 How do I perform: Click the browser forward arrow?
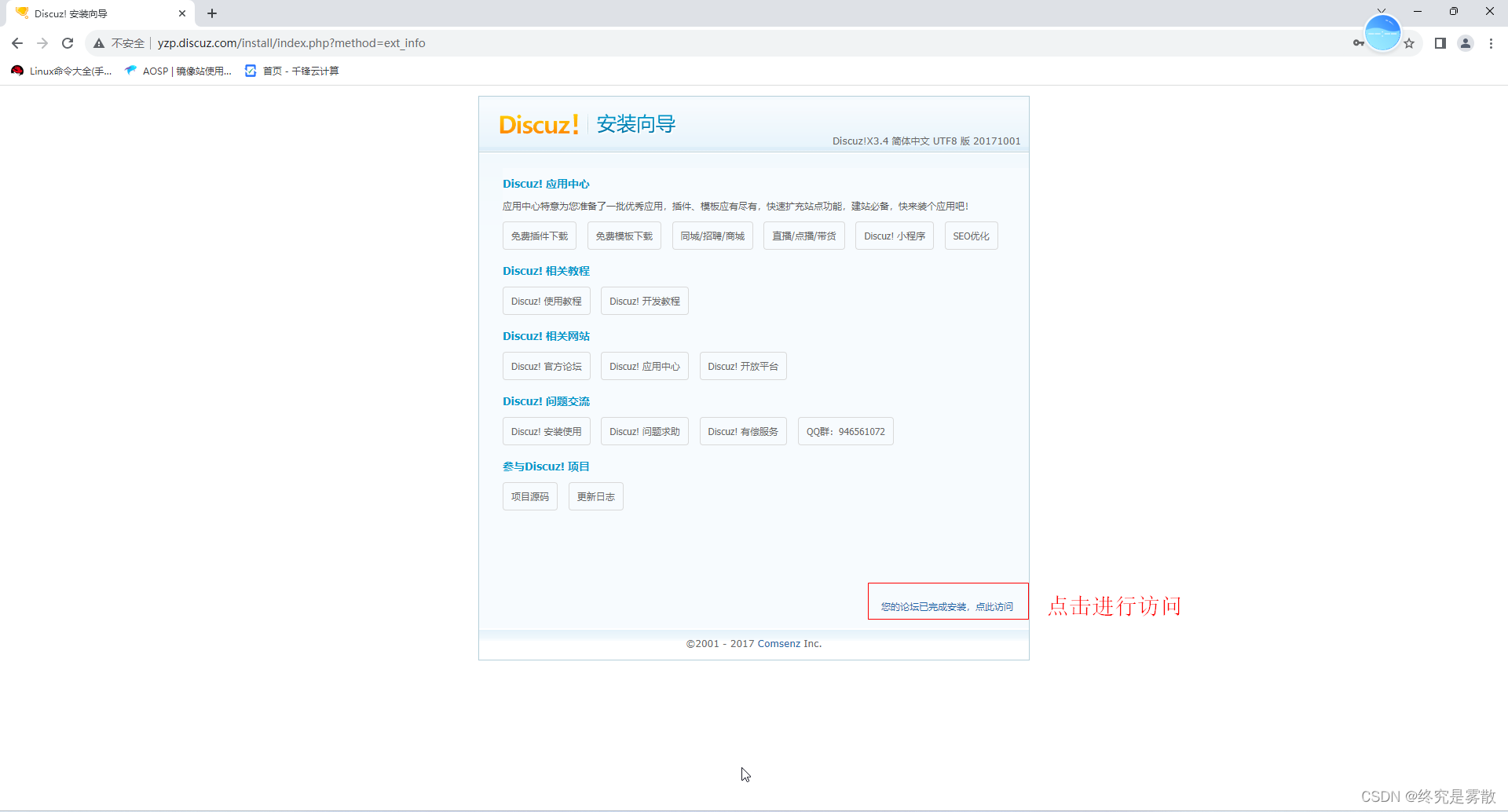point(42,43)
